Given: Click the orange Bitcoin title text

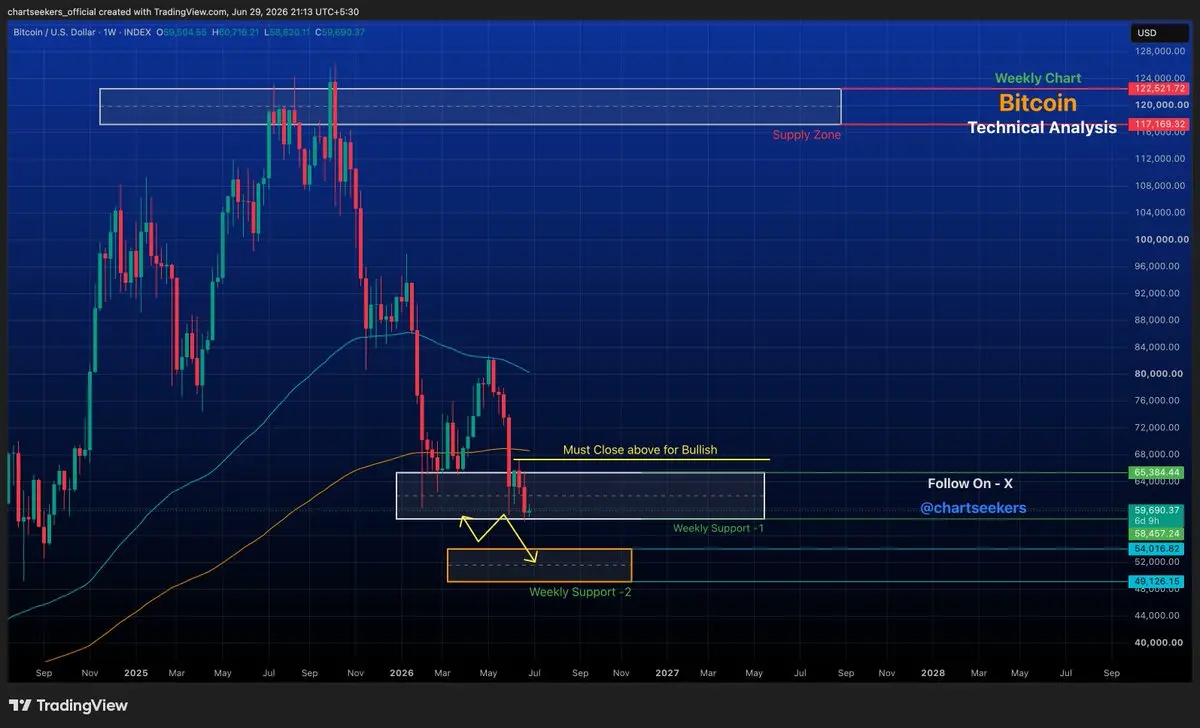Looking at the screenshot, I should coord(1038,103).
